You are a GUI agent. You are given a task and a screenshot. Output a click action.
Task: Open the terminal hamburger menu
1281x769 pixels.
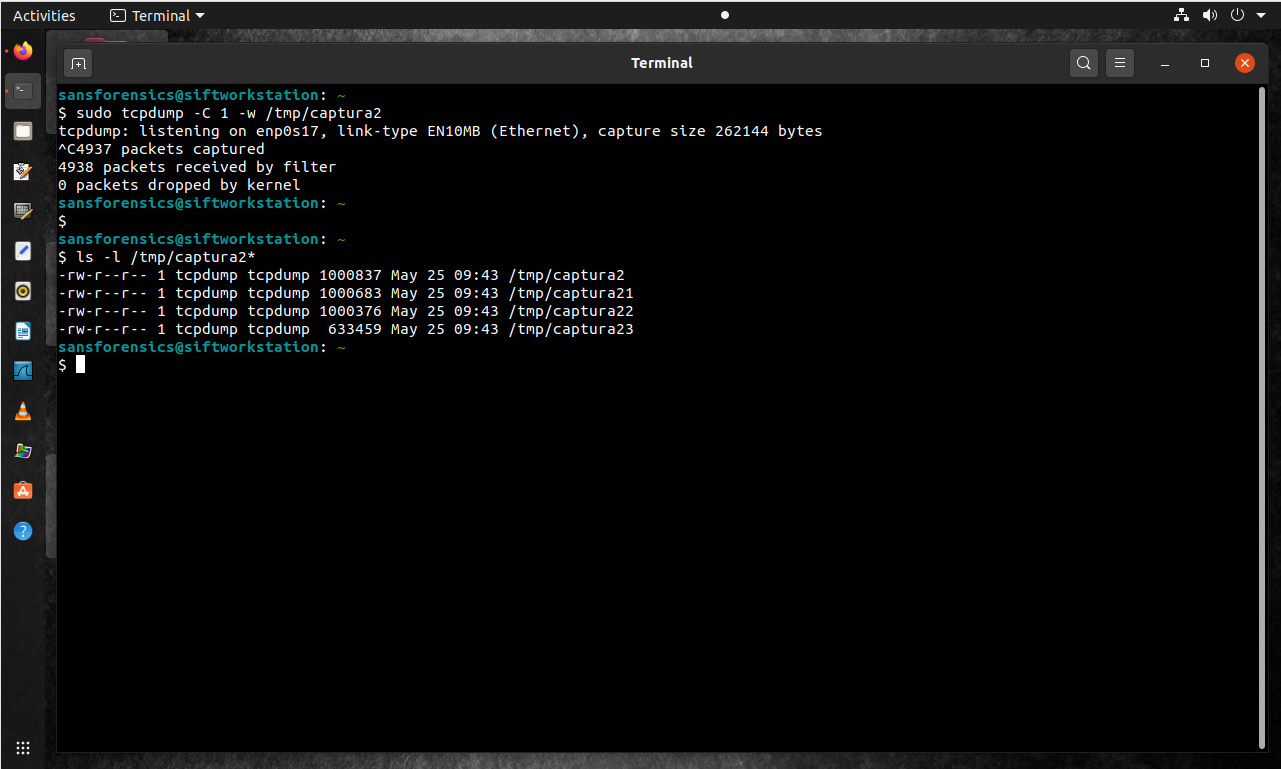[x=1120, y=63]
